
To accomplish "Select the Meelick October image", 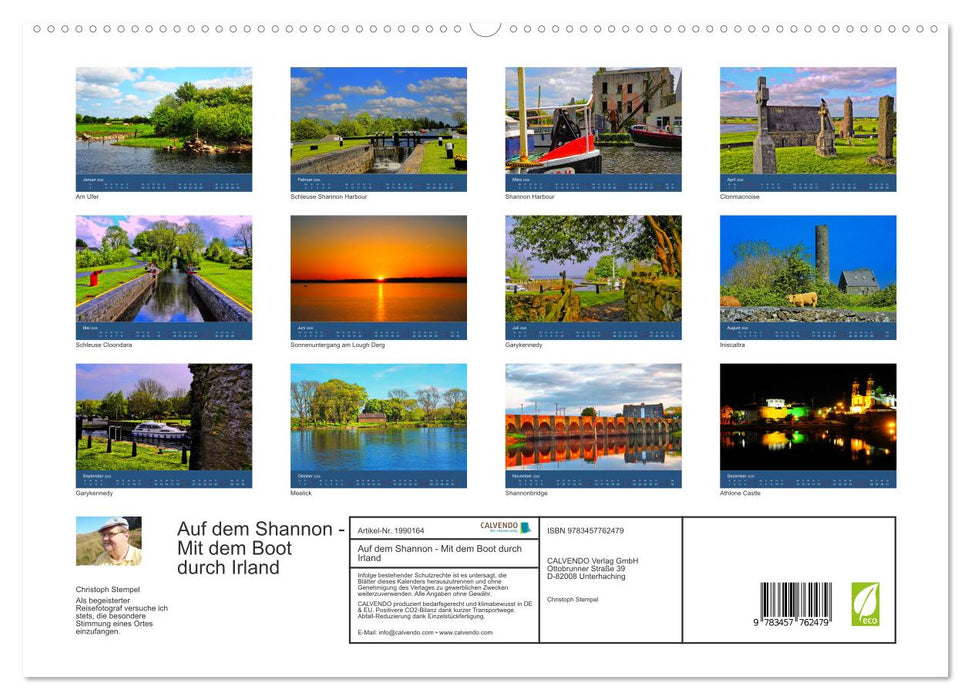I will point(378,424).
